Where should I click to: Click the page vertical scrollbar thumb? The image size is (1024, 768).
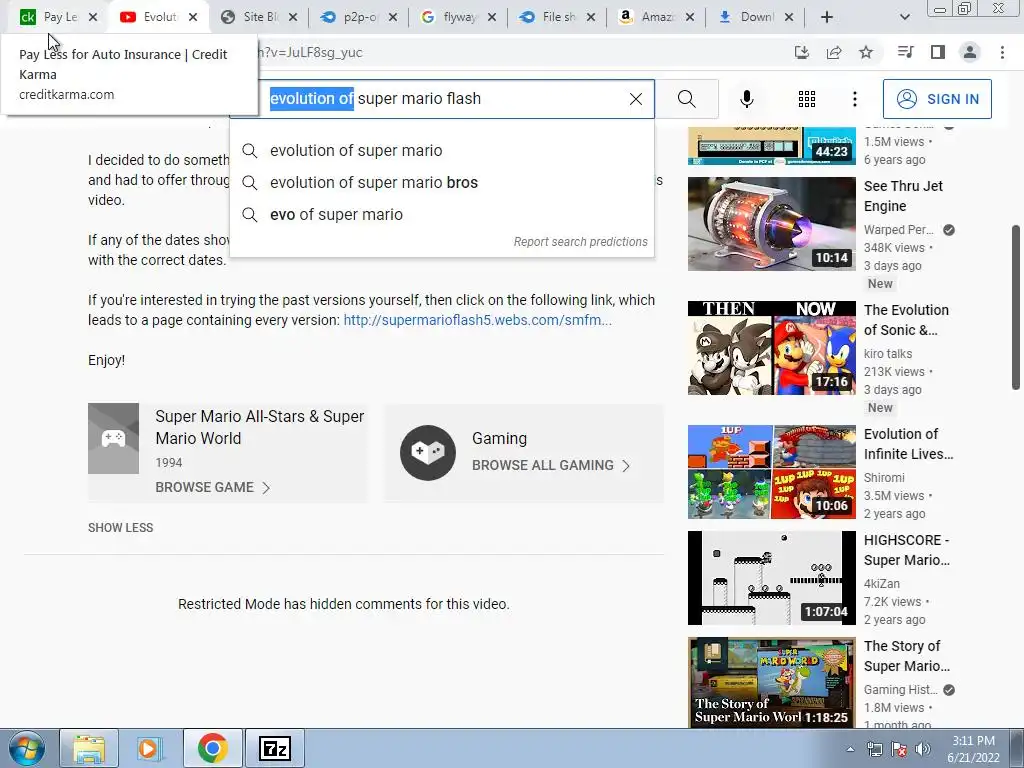pyautogui.click(x=1016, y=307)
